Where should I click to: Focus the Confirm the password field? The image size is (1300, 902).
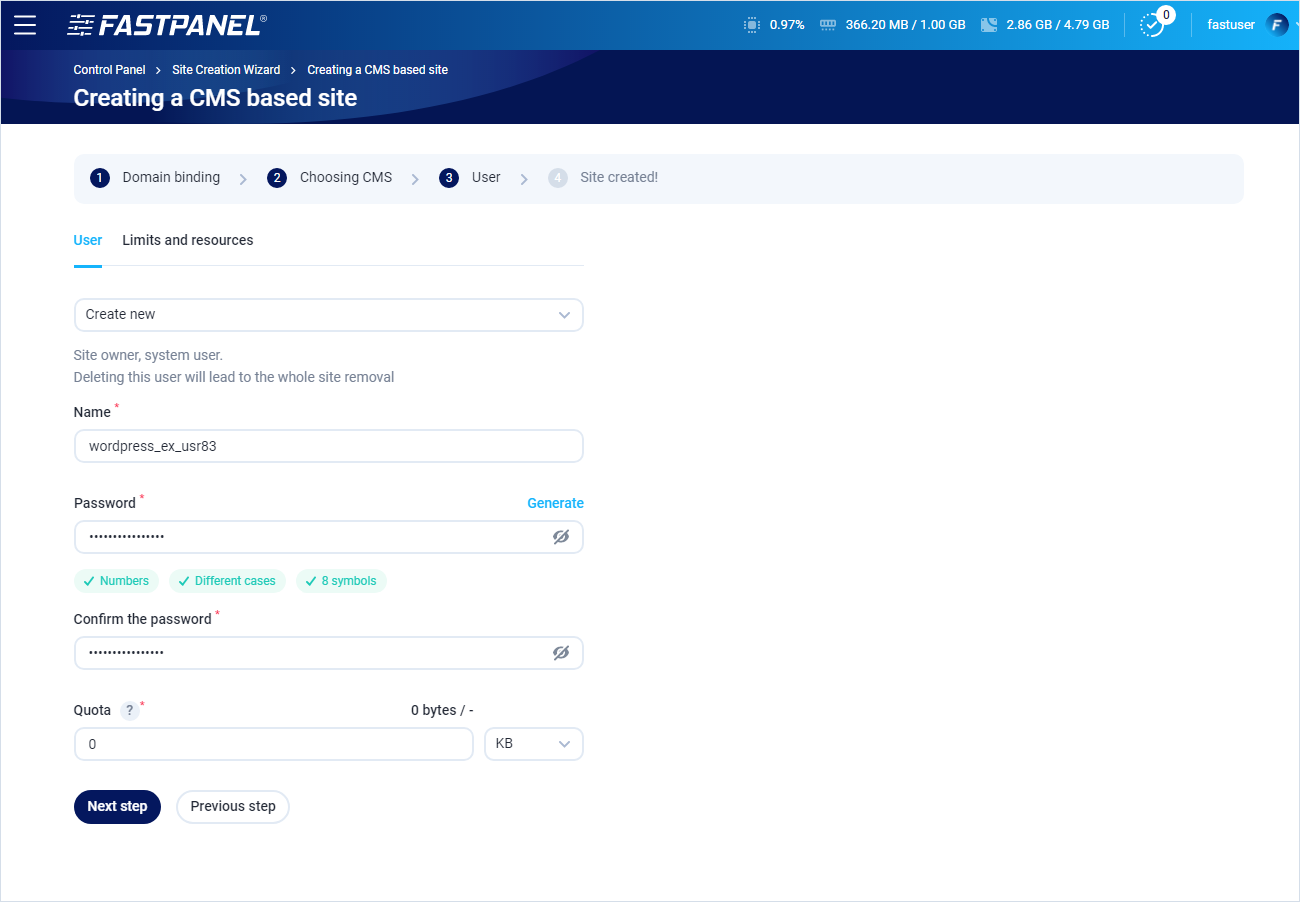[329, 653]
